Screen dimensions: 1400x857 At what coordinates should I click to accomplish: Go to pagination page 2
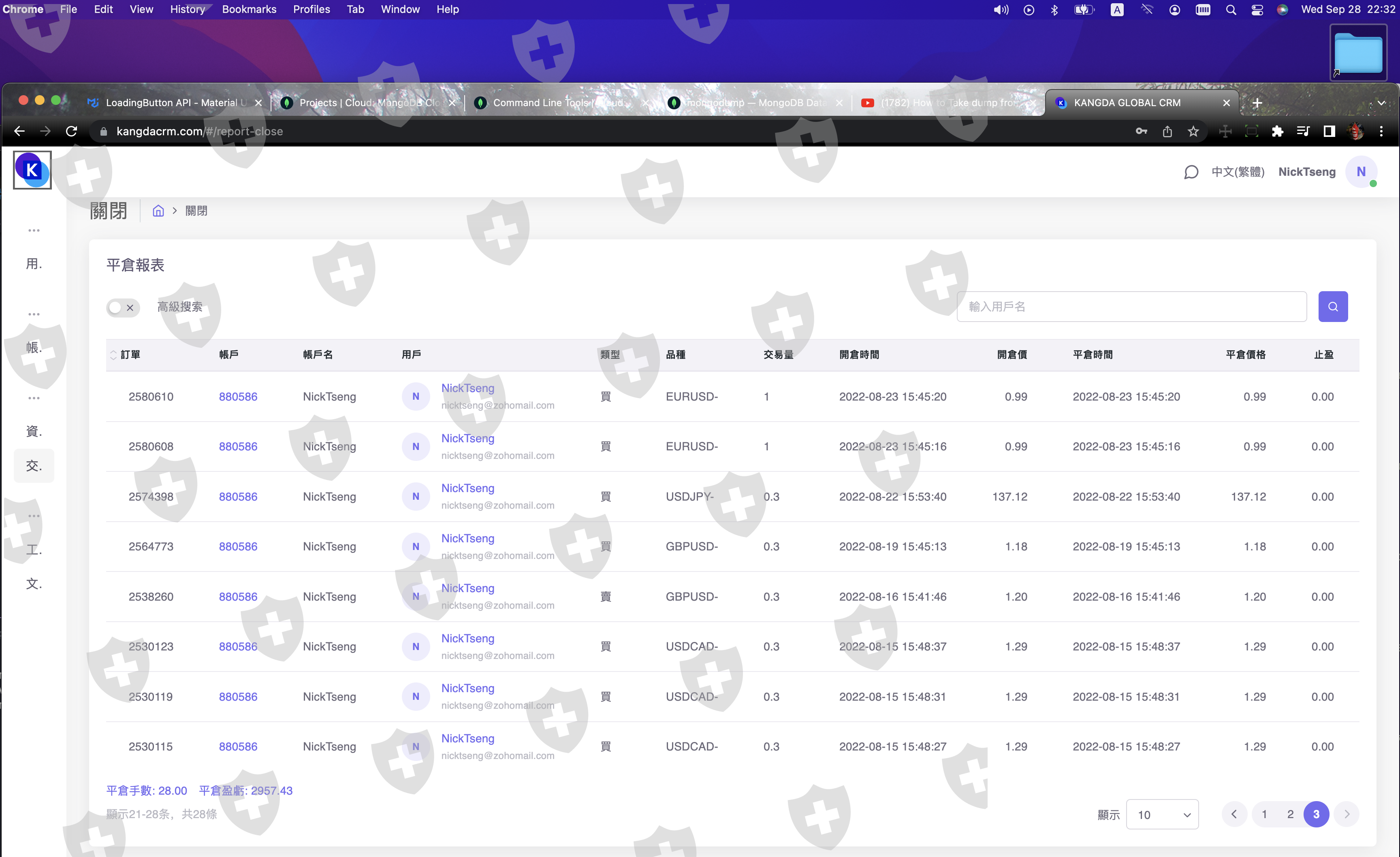(1290, 814)
